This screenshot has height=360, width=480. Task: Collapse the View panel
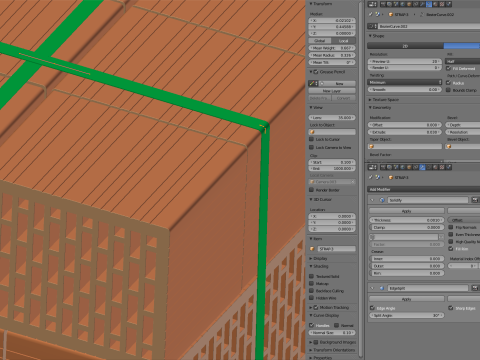tap(311, 108)
